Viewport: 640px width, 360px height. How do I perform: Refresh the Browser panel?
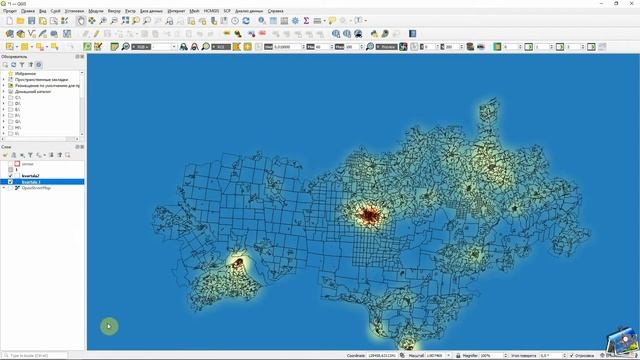[13, 65]
